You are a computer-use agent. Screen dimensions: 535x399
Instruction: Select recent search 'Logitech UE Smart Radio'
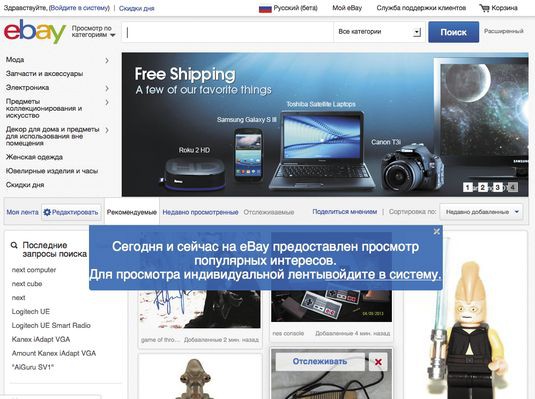point(51,326)
